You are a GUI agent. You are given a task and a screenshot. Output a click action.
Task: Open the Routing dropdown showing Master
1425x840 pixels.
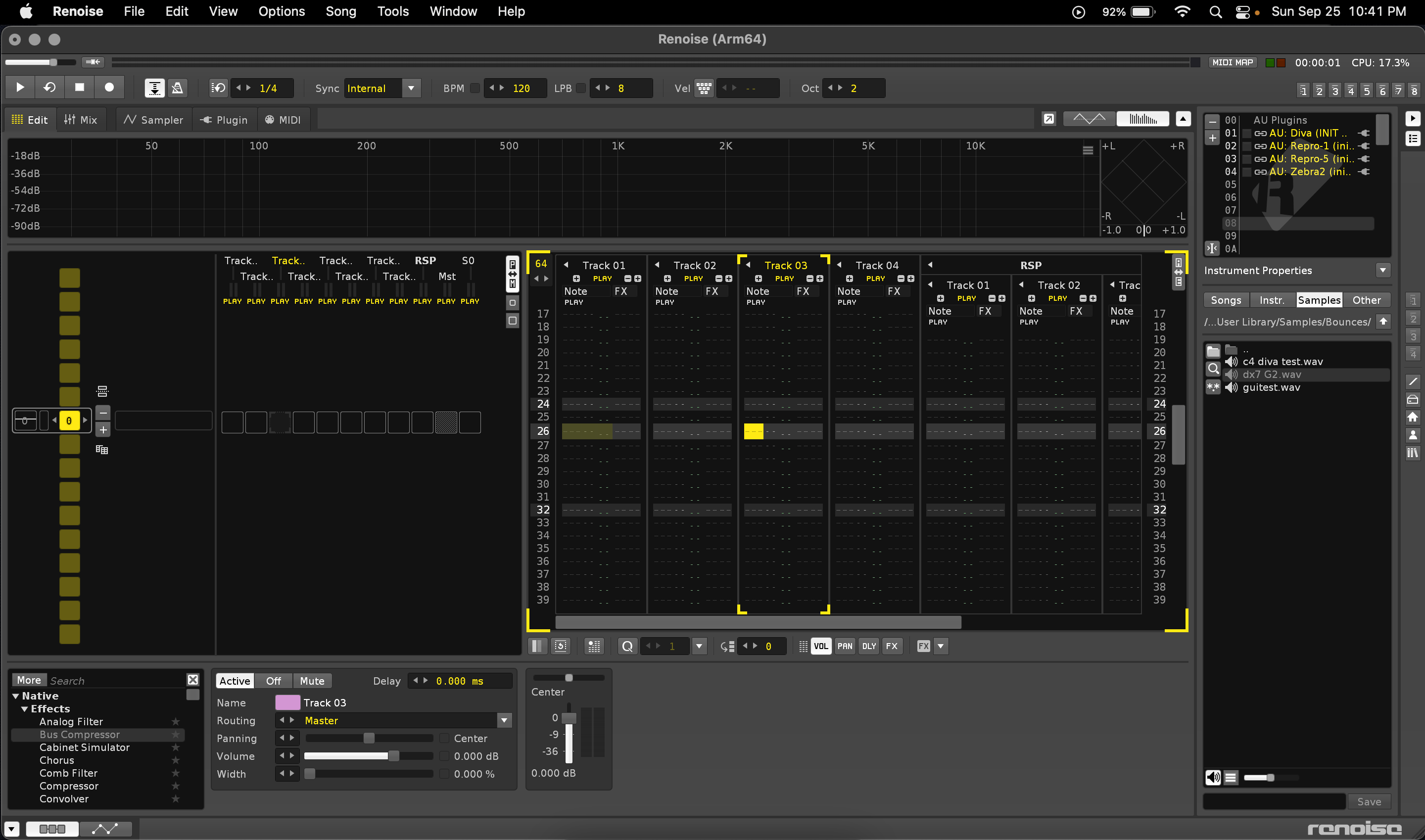[504, 721]
